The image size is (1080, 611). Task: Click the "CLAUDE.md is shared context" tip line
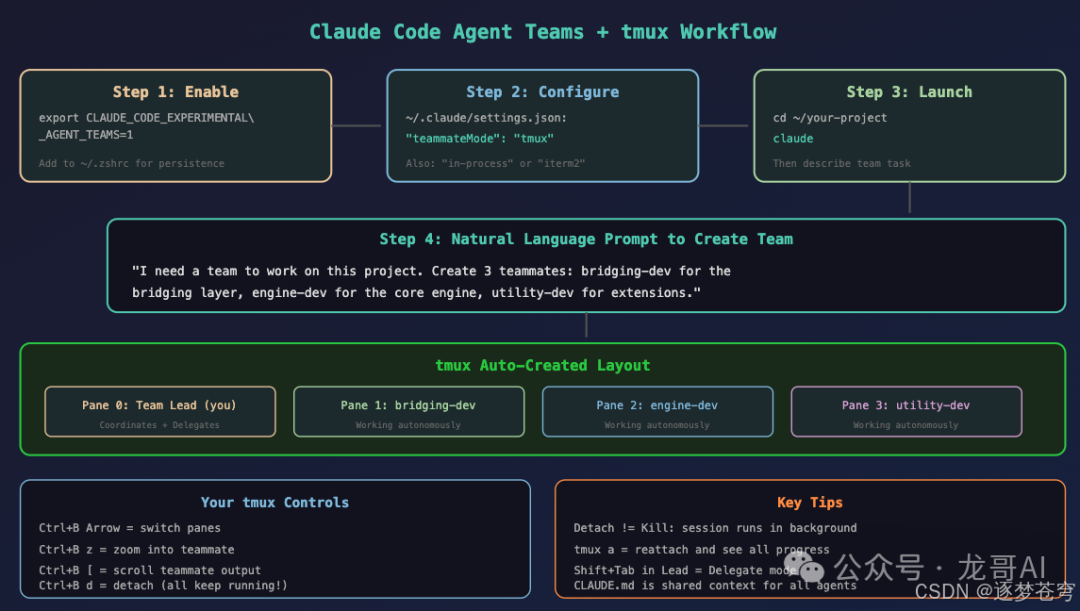(x=715, y=586)
